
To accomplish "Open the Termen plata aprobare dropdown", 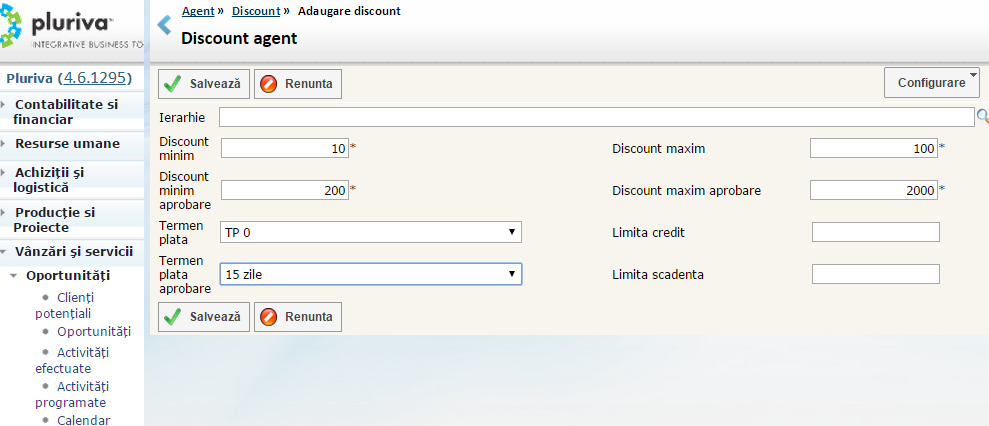I will pos(371,273).
